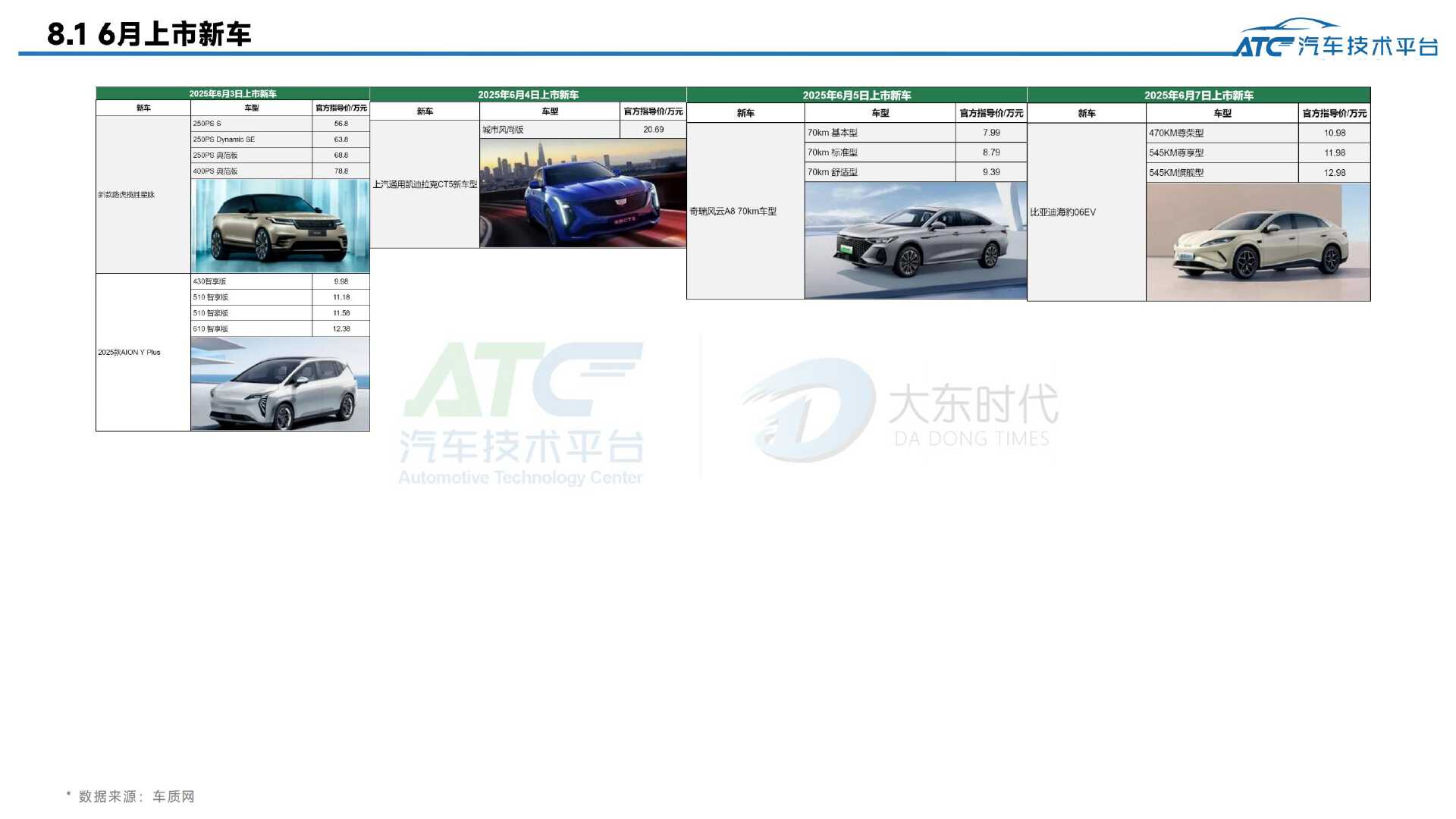Click the '2025款AION Y Plus' name cell
Image resolution: width=1456 pixels, height=819 pixels.
pos(143,352)
